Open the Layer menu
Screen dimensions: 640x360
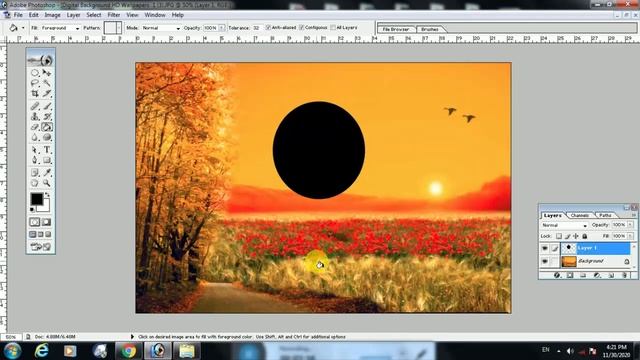click(73, 15)
